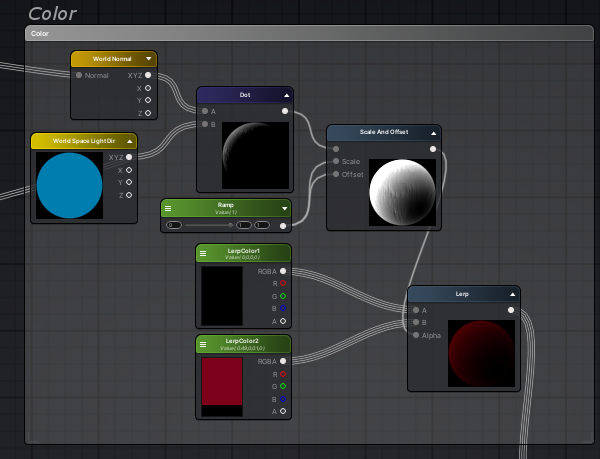Click the Color group comment title bar

point(300,33)
